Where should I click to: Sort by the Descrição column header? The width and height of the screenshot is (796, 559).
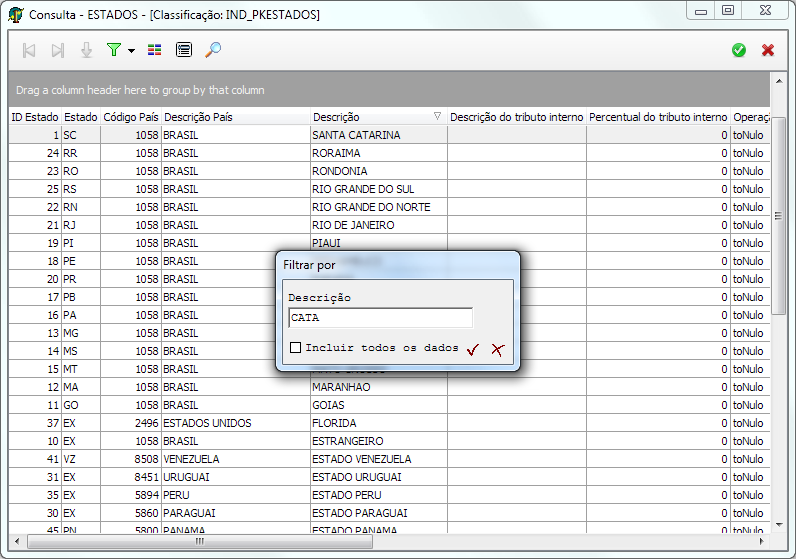[x=370, y=117]
